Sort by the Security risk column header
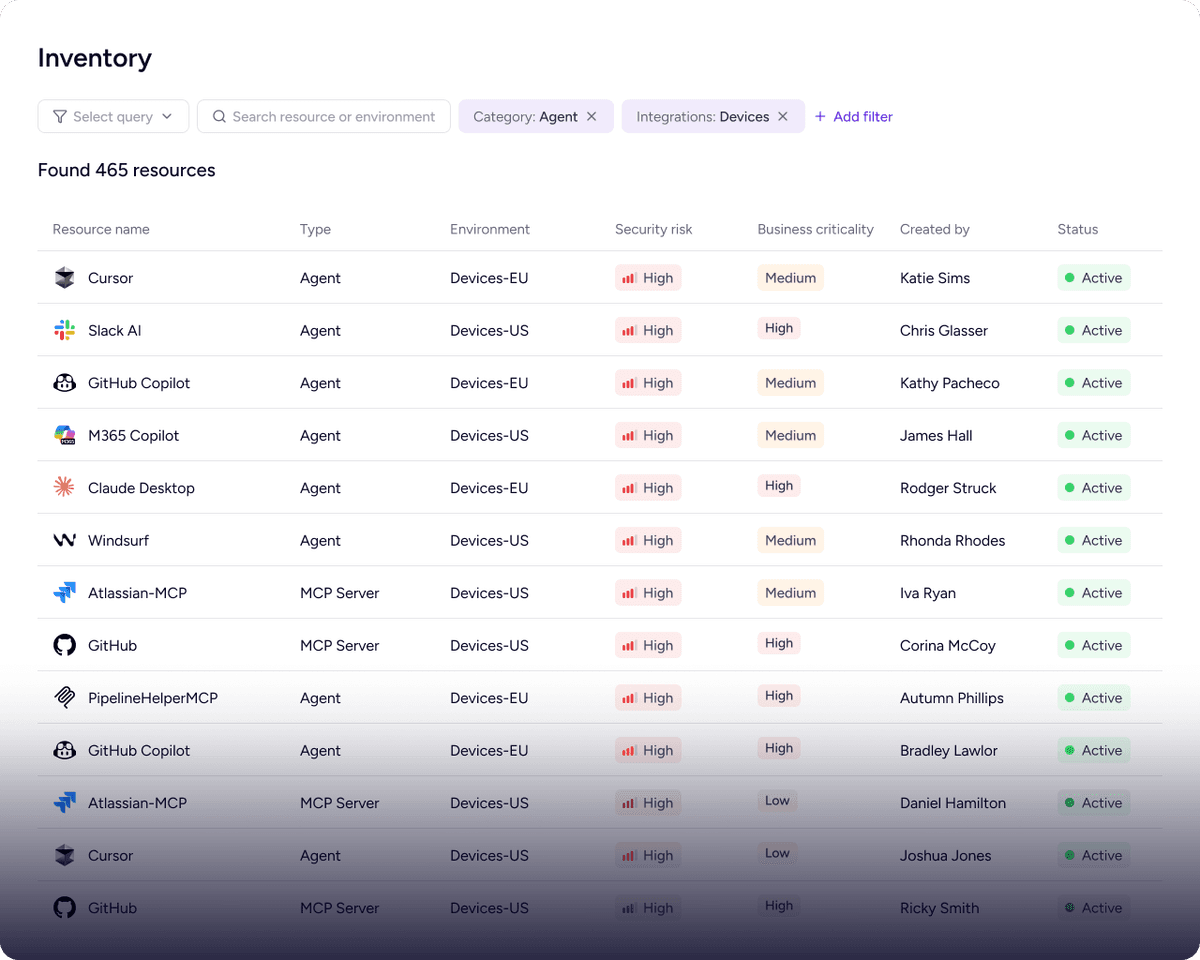This screenshot has width=1200, height=960. pos(653,229)
